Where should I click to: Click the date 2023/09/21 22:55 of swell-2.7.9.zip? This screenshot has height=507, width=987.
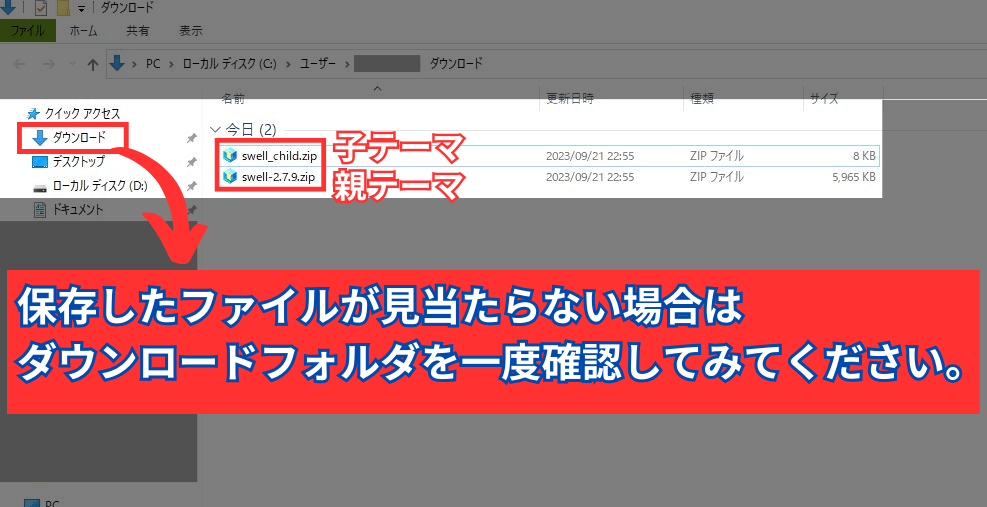coord(590,177)
